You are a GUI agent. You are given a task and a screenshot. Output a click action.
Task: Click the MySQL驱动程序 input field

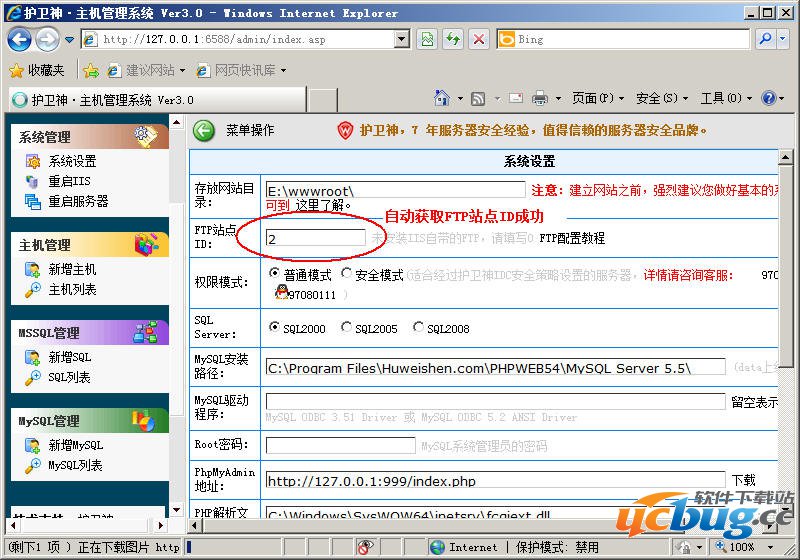[495, 401]
